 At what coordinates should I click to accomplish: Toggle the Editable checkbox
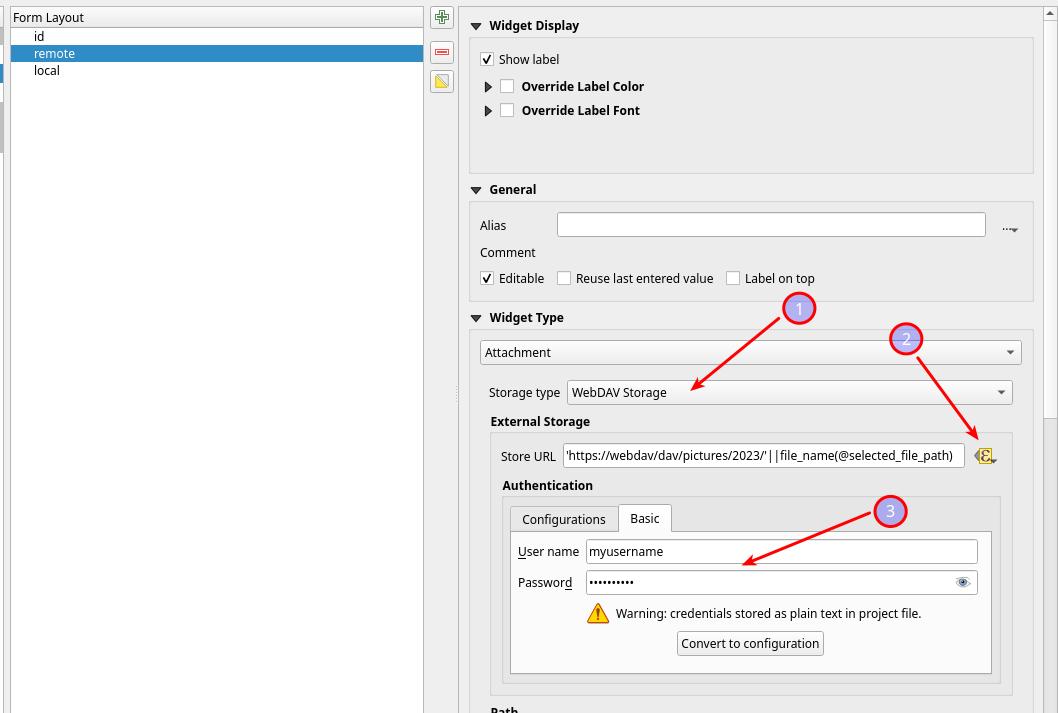[487, 279]
